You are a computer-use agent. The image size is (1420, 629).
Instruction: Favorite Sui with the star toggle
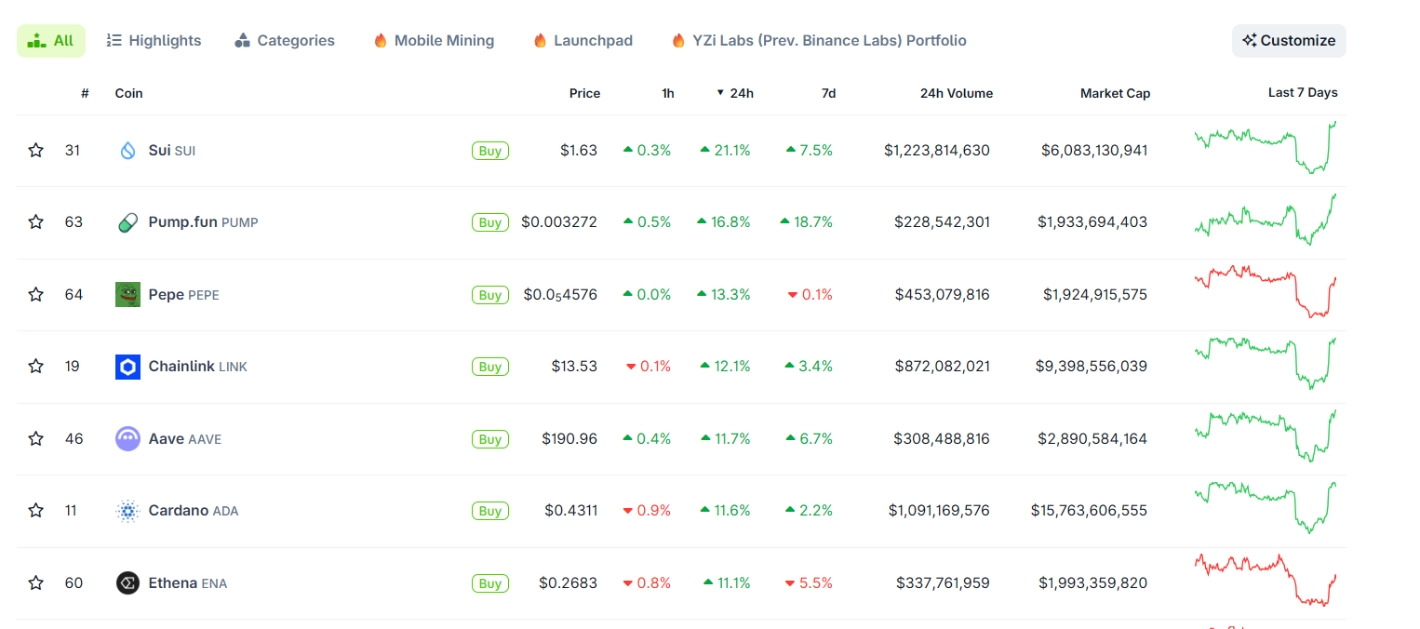pyautogui.click(x=36, y=151)
